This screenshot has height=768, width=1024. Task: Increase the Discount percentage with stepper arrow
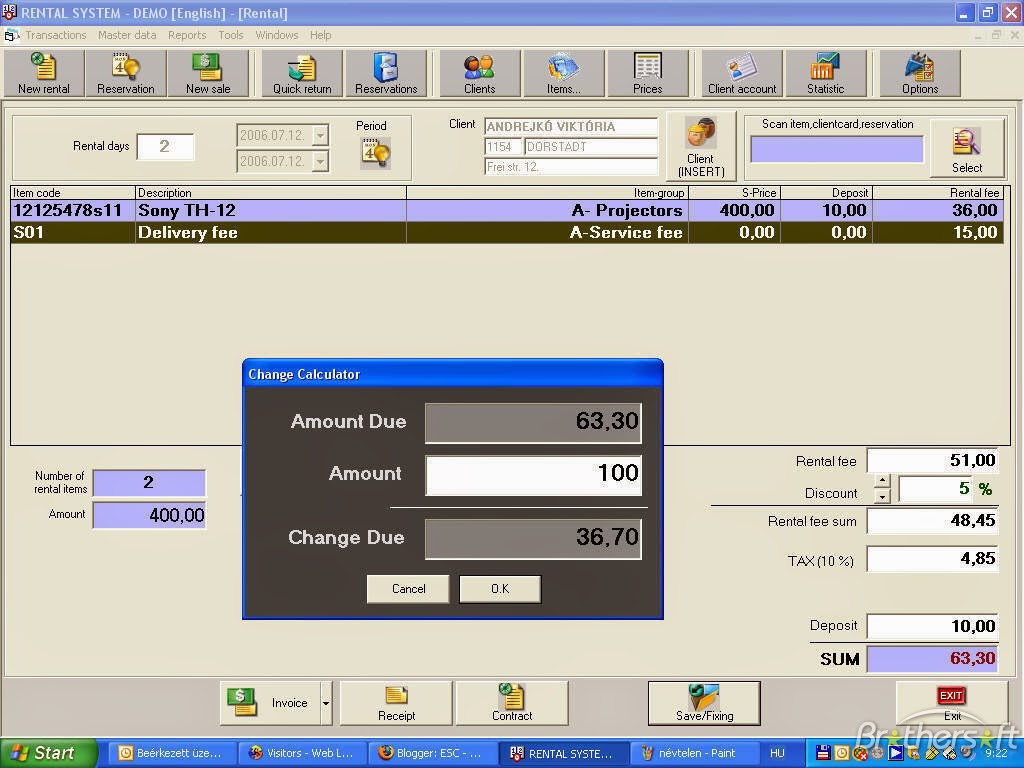881,479
